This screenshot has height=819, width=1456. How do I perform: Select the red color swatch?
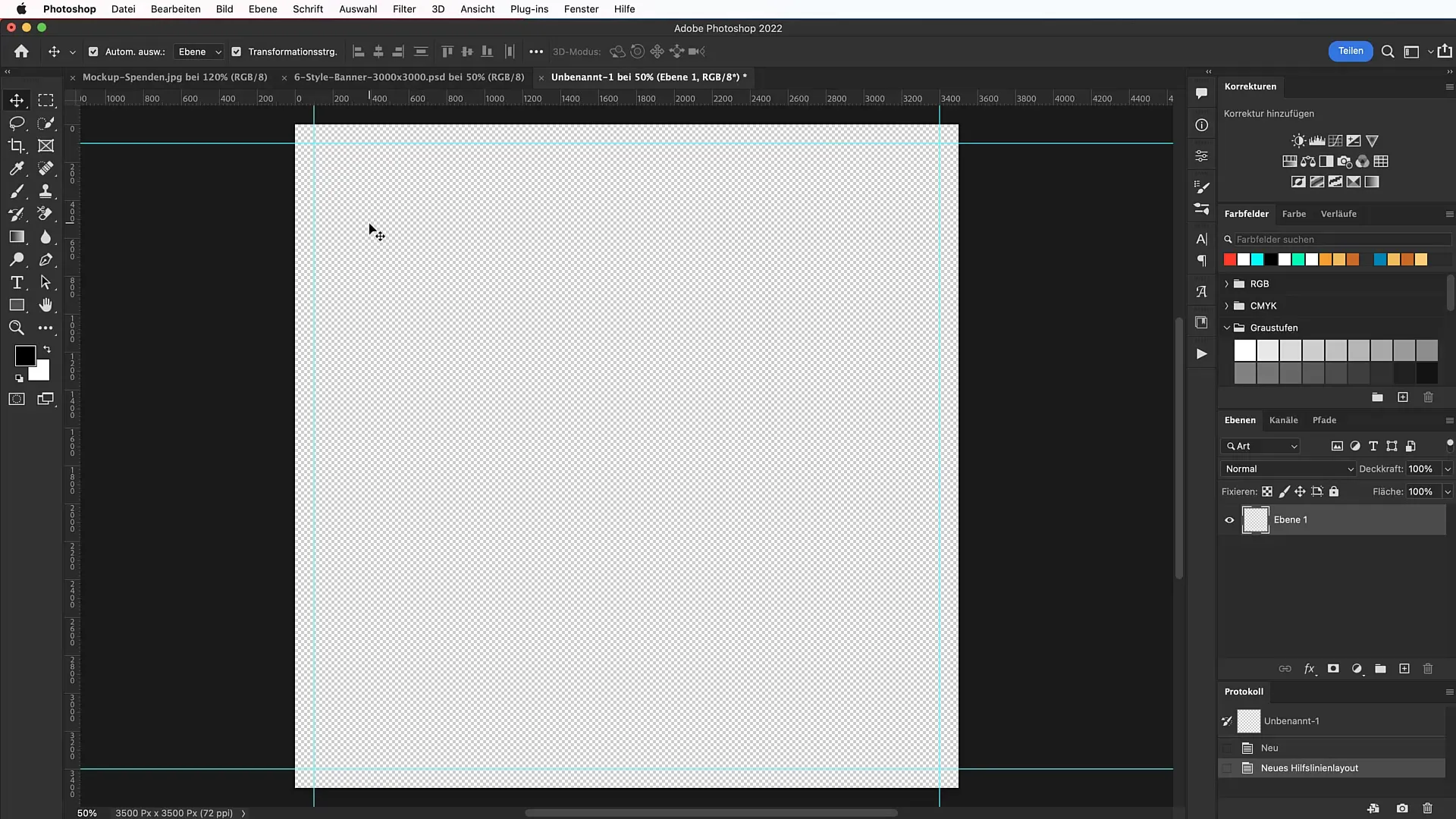pyautogui.click(x=1228, y=260)
